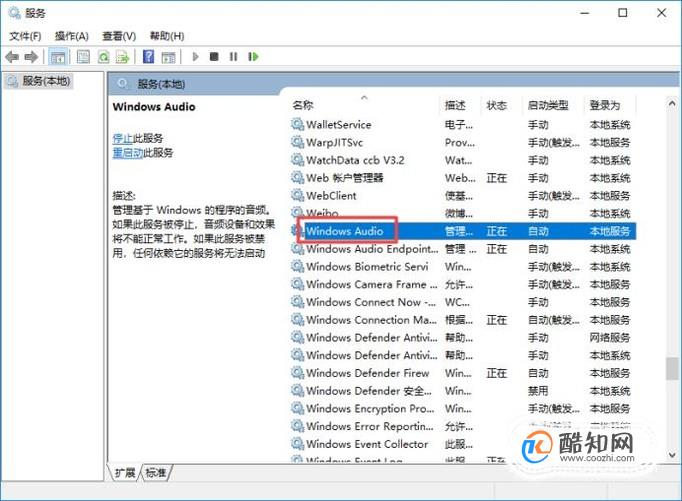Select the Windows Error Reportin... service

click(463, 426)
